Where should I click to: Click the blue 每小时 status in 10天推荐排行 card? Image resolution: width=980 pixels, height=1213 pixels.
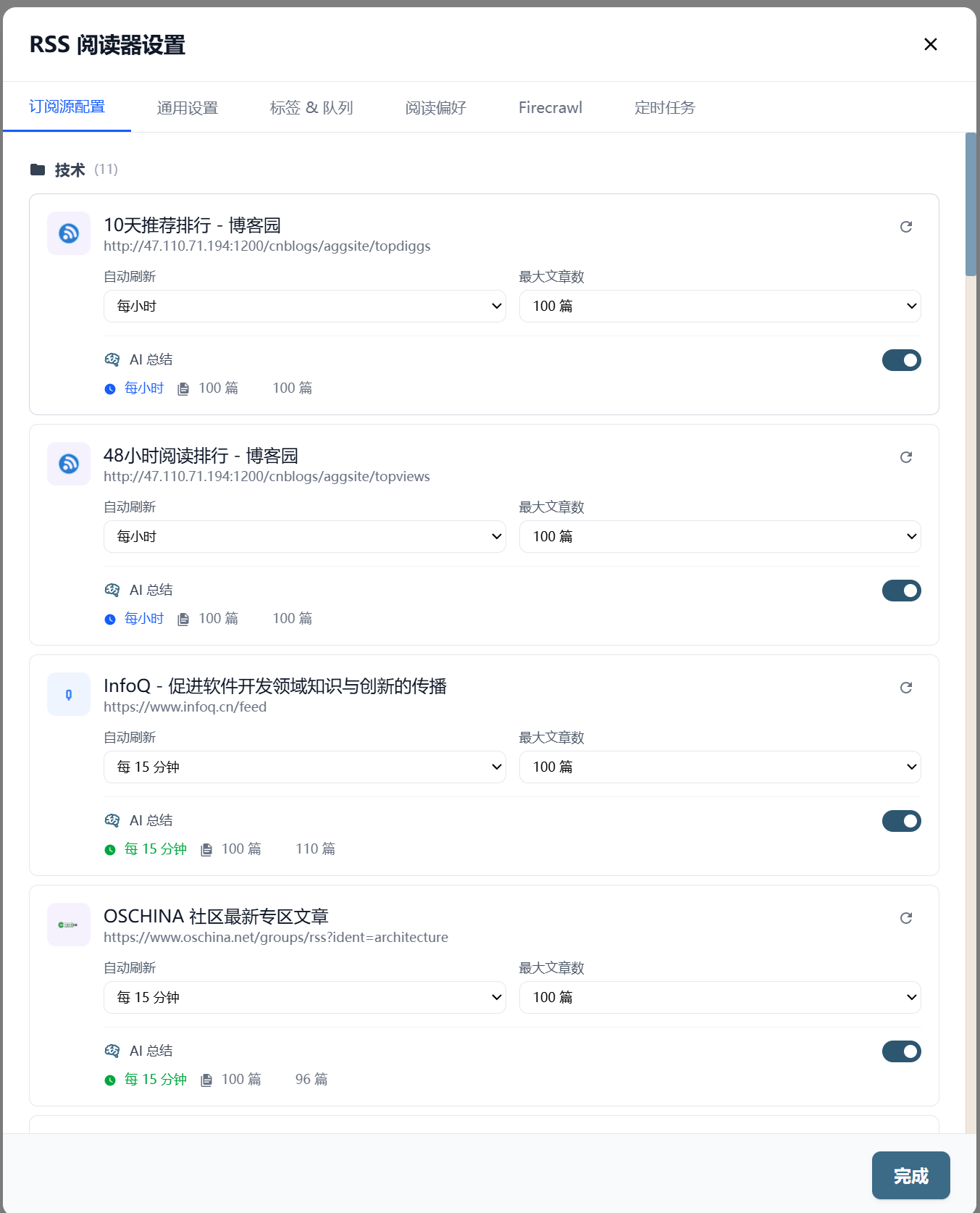click(x=144, y=388)
